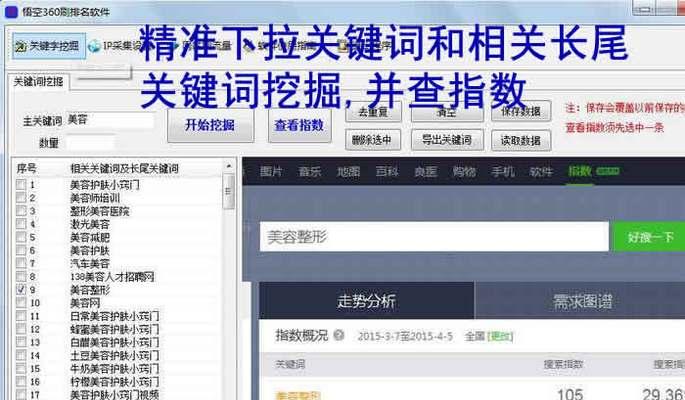Uncheck the box for row 9 美容整形
The width and height of the screenshot is (685, 400).
click(x=21, y=290)
